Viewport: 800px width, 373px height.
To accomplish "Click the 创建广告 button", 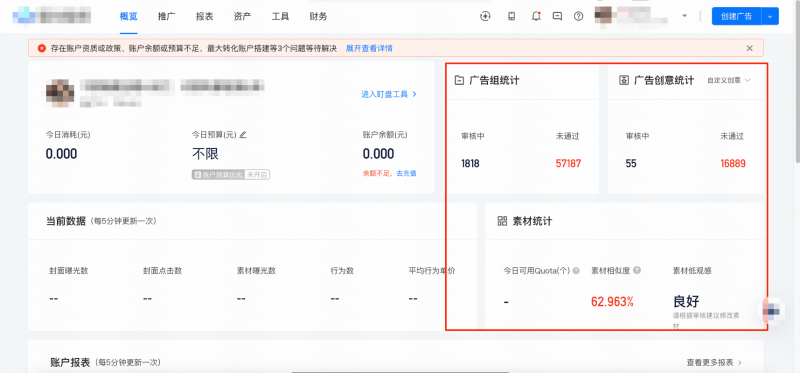I will pyautogui.click(x=736, y=16).
